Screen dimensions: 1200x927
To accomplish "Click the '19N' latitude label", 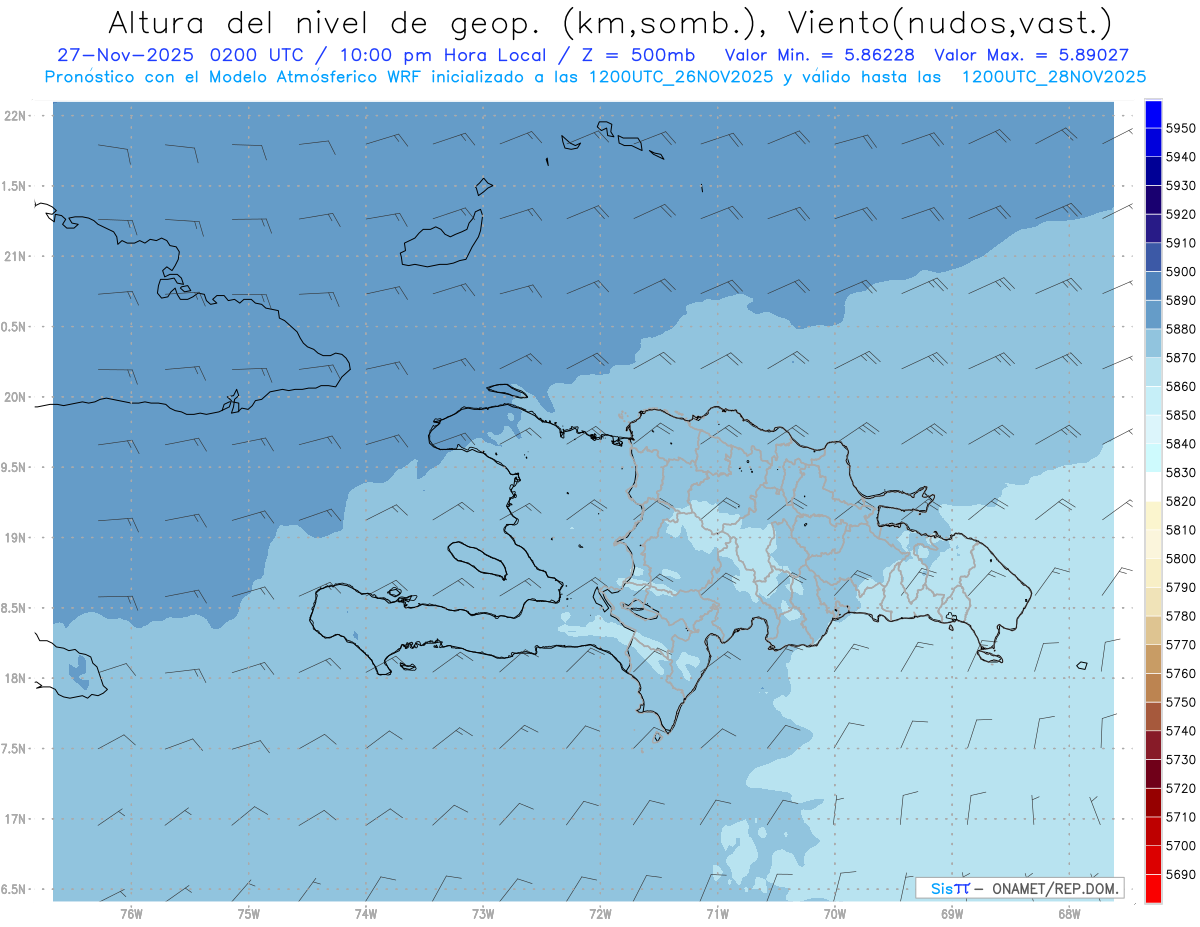I will 14,538.
